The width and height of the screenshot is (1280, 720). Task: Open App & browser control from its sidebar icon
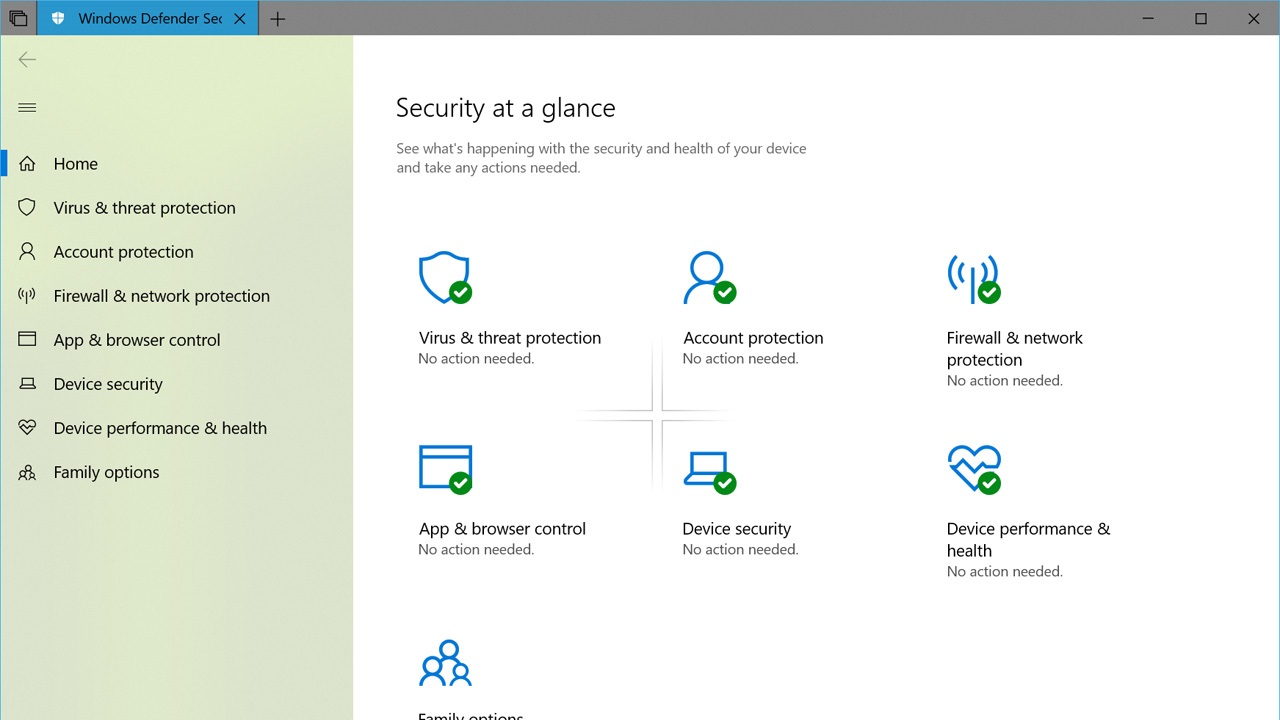[27, 339]
